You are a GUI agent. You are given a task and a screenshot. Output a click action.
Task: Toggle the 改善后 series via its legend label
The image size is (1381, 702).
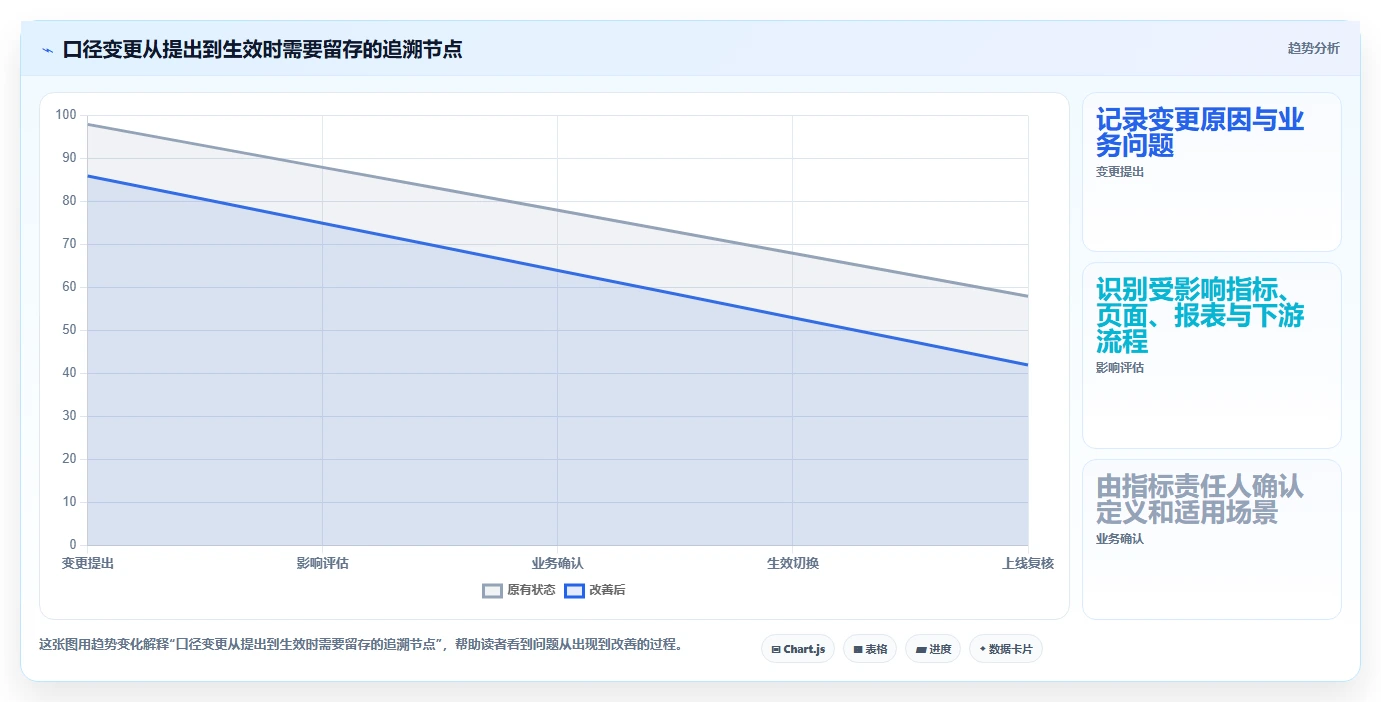pos(607,590)
